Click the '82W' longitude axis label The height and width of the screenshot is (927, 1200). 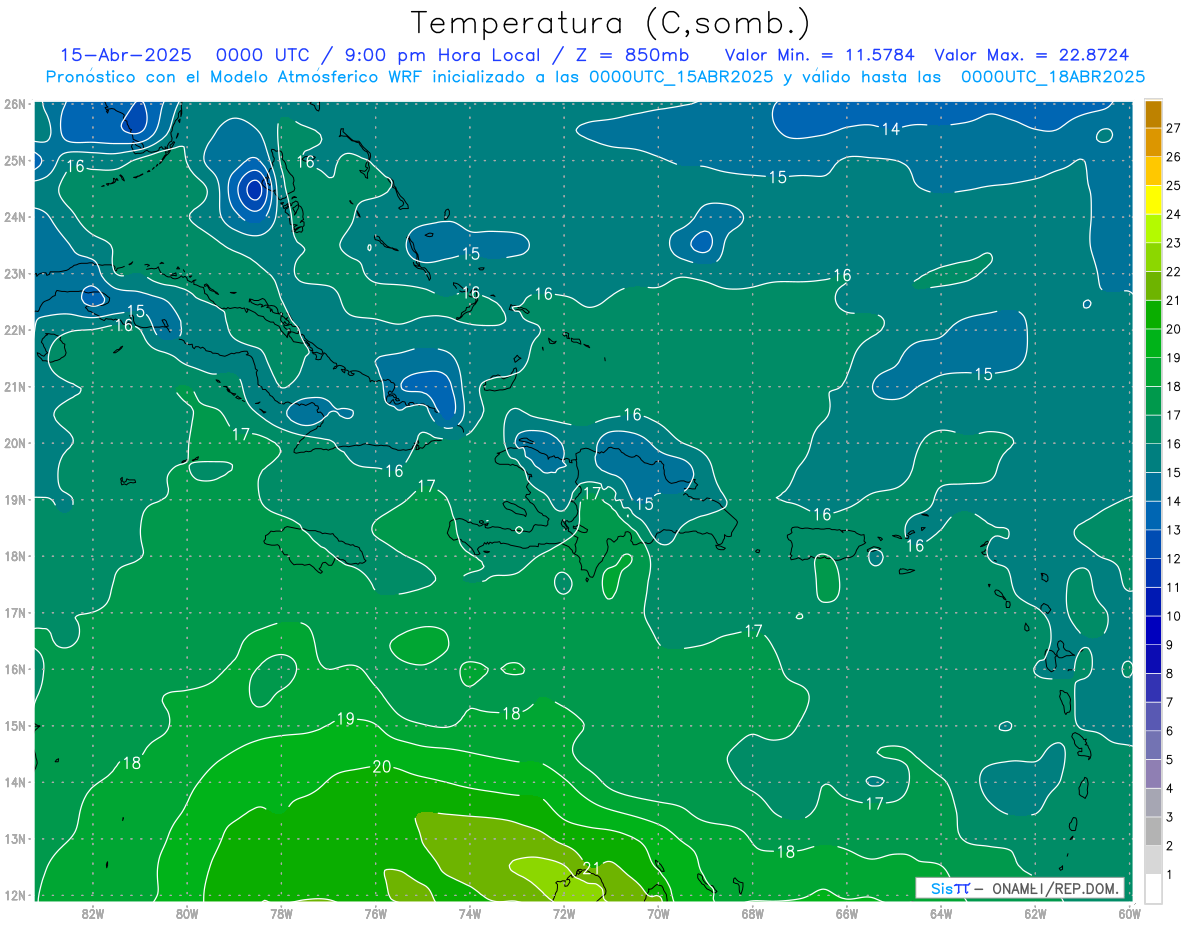[x=92, y=912]
